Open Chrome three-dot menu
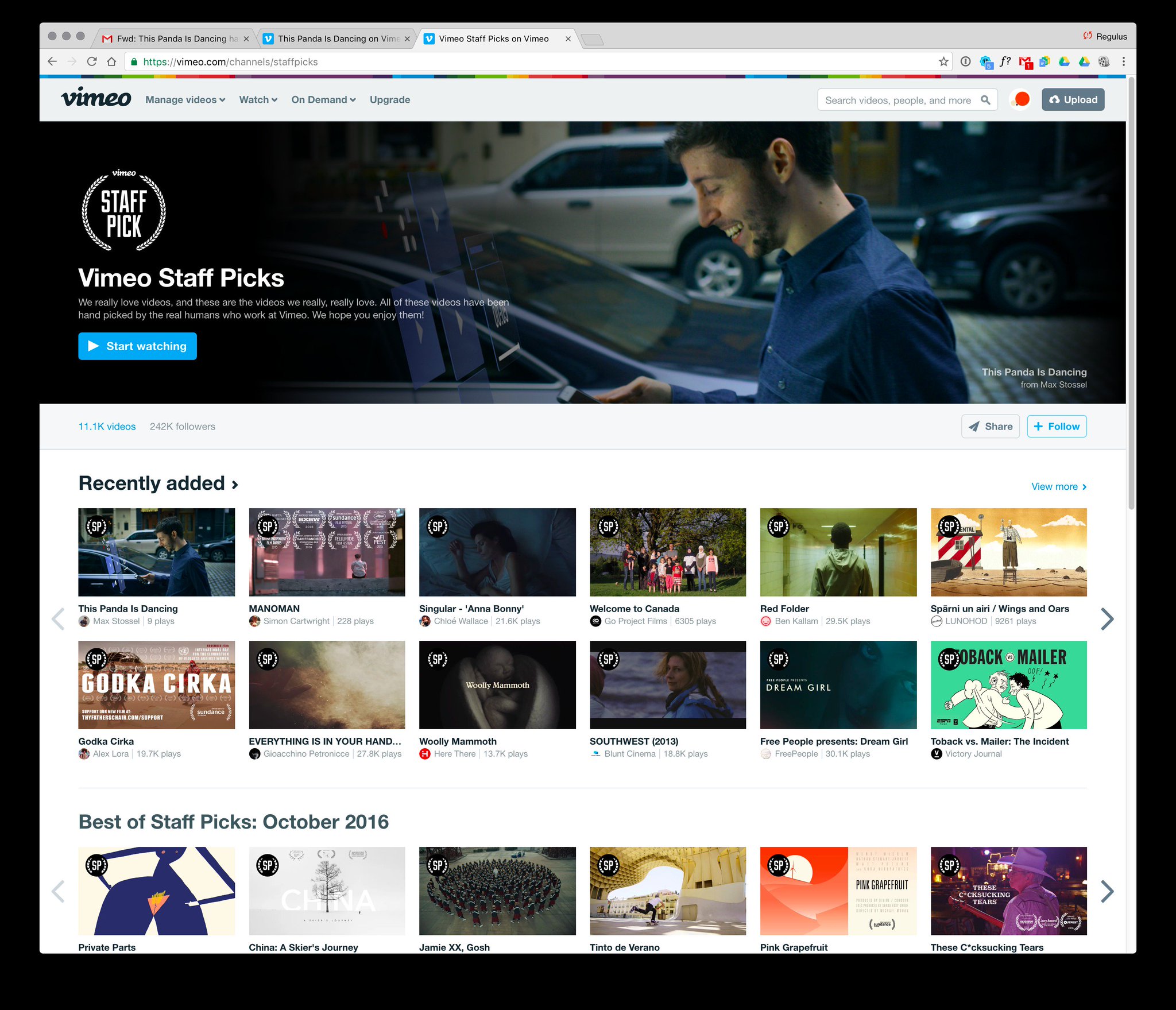This screenshot has width=1176, height=1010. click(x=1123, y=61)
